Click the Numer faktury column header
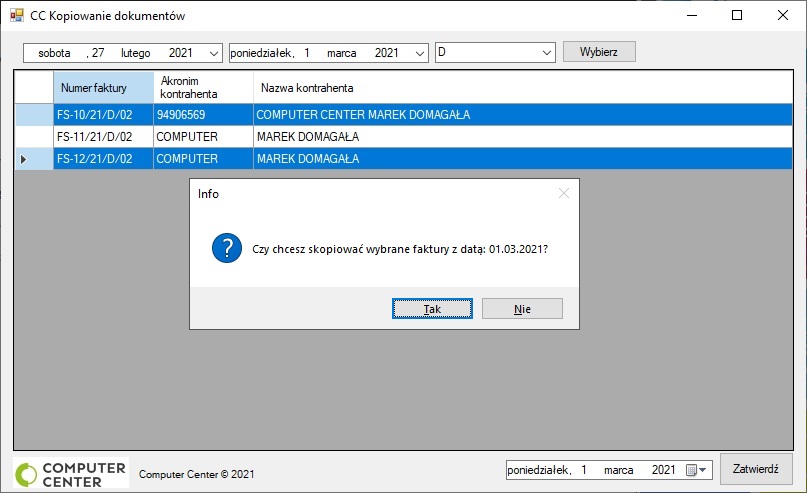Screen dimensions: 807x493 (x=103, y=87)
